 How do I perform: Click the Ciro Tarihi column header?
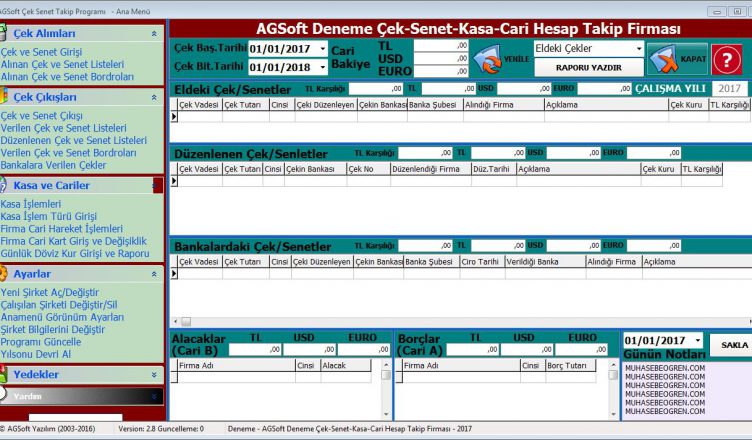[482, 262]
